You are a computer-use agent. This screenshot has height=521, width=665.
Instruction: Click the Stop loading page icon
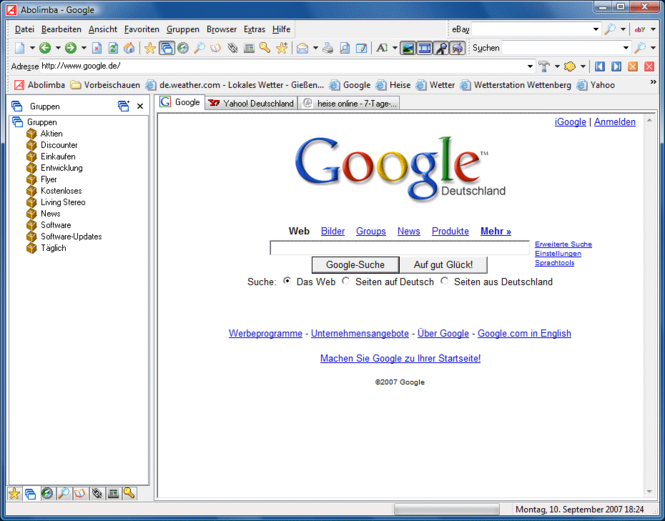coord(97,48)
